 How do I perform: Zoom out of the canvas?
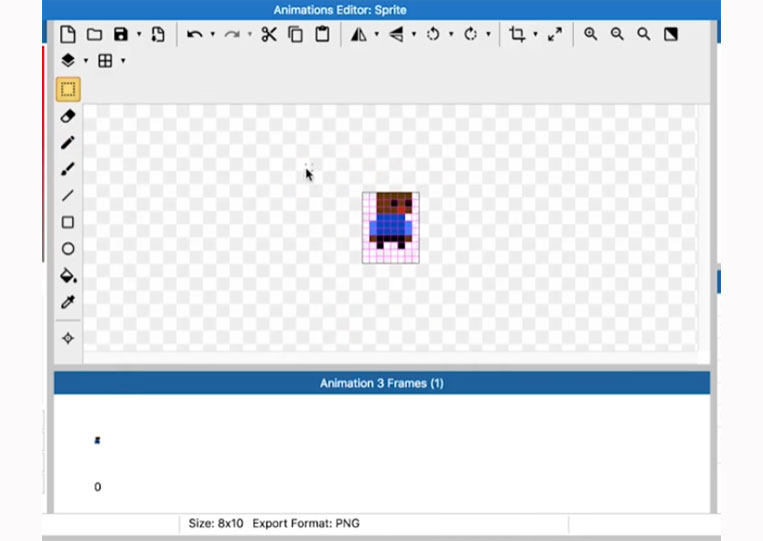point(617,34)
